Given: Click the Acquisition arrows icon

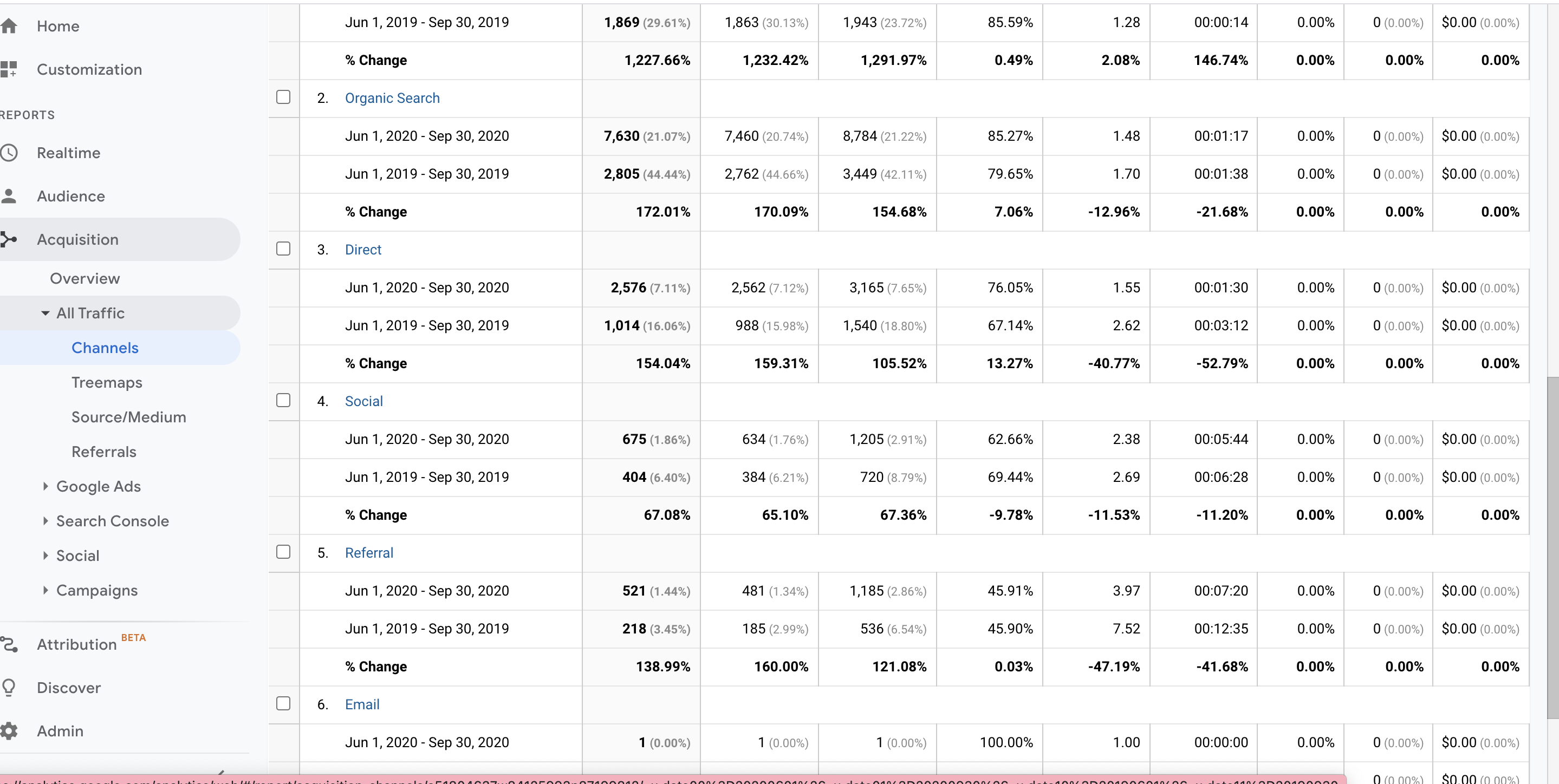Looking at the screenshot, I should point(9,239).
